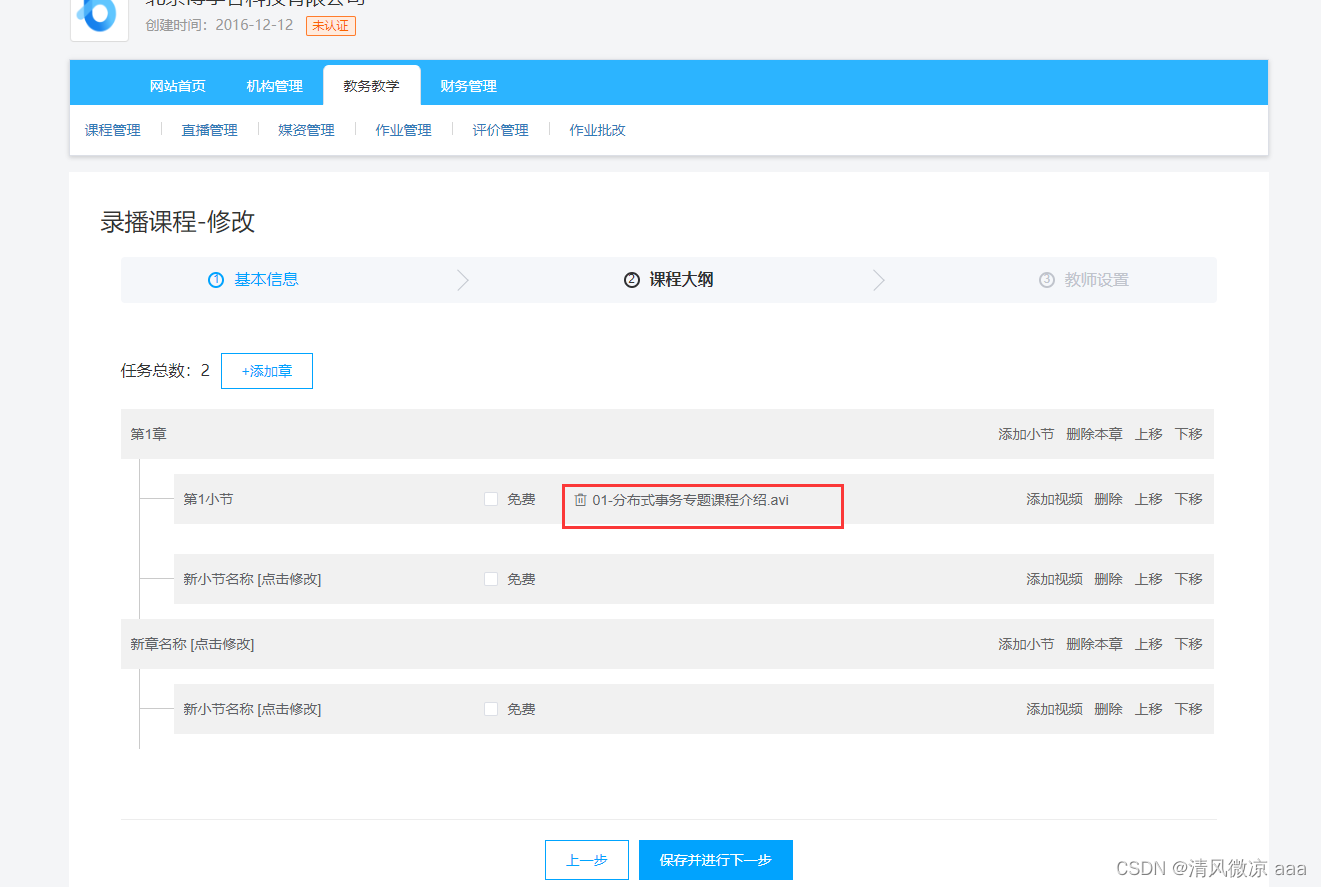Click the step 2 circle icon for 课程大纲

point(631,280)
